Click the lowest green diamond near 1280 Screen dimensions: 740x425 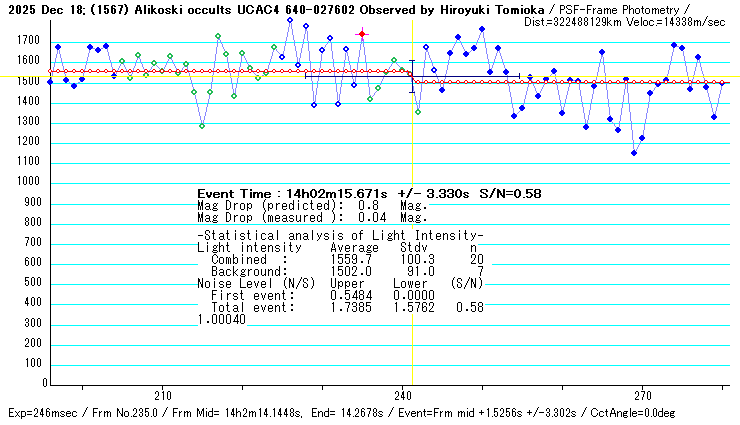pos(202,126)
